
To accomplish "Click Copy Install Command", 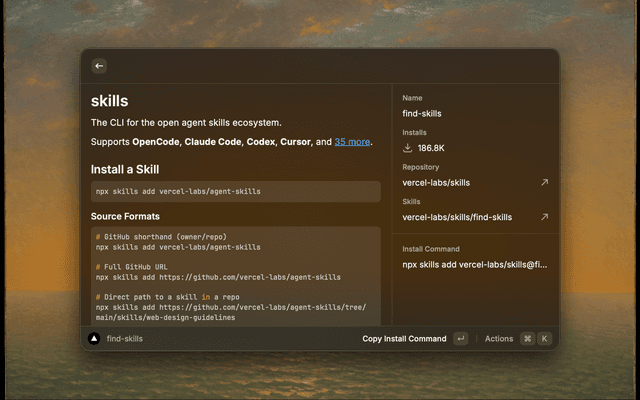I will (x=404, y=339).
